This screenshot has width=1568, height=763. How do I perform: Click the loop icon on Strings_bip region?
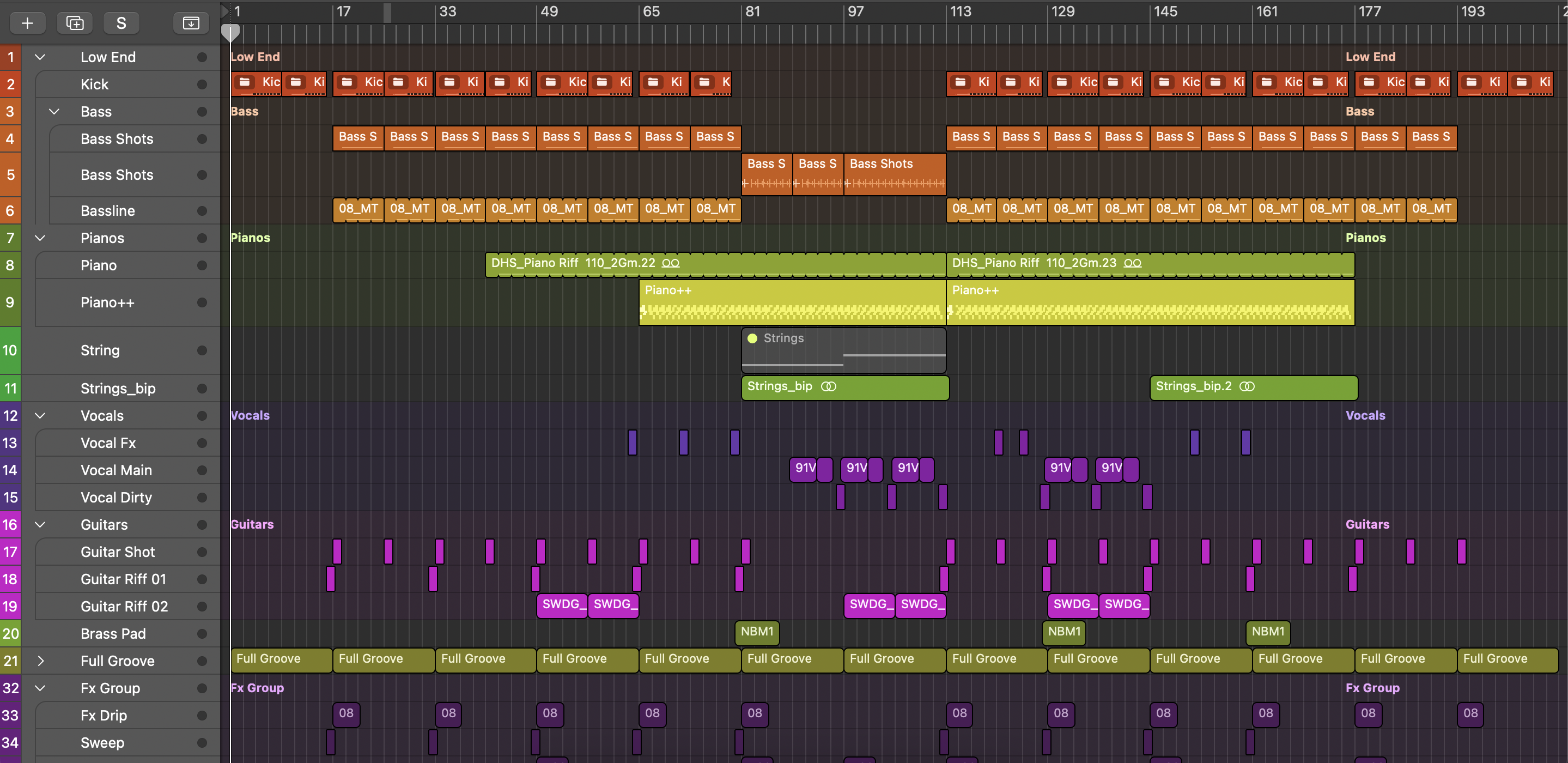coord(829,386)
